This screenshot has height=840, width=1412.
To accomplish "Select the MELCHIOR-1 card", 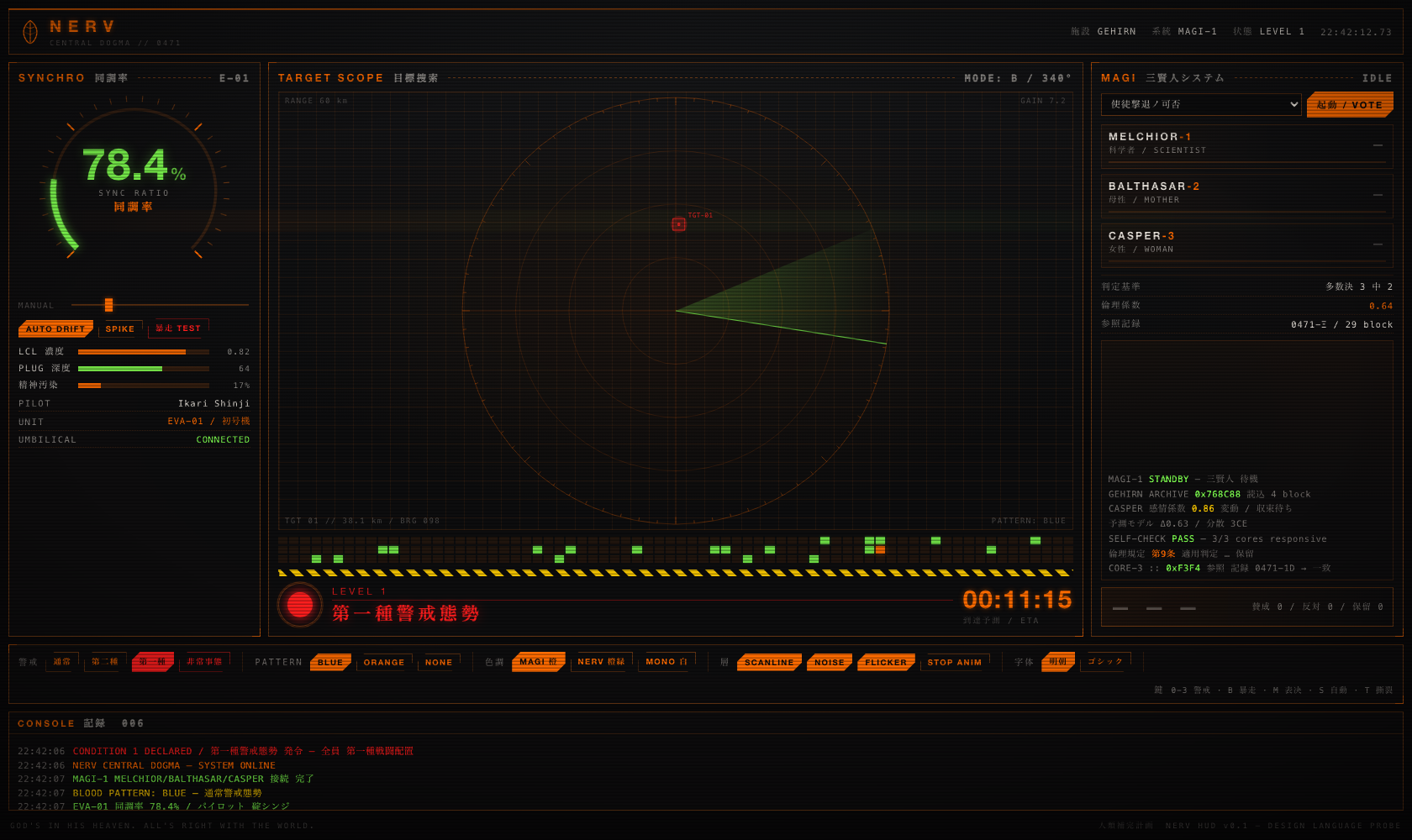I will (x=1246, y=144).
